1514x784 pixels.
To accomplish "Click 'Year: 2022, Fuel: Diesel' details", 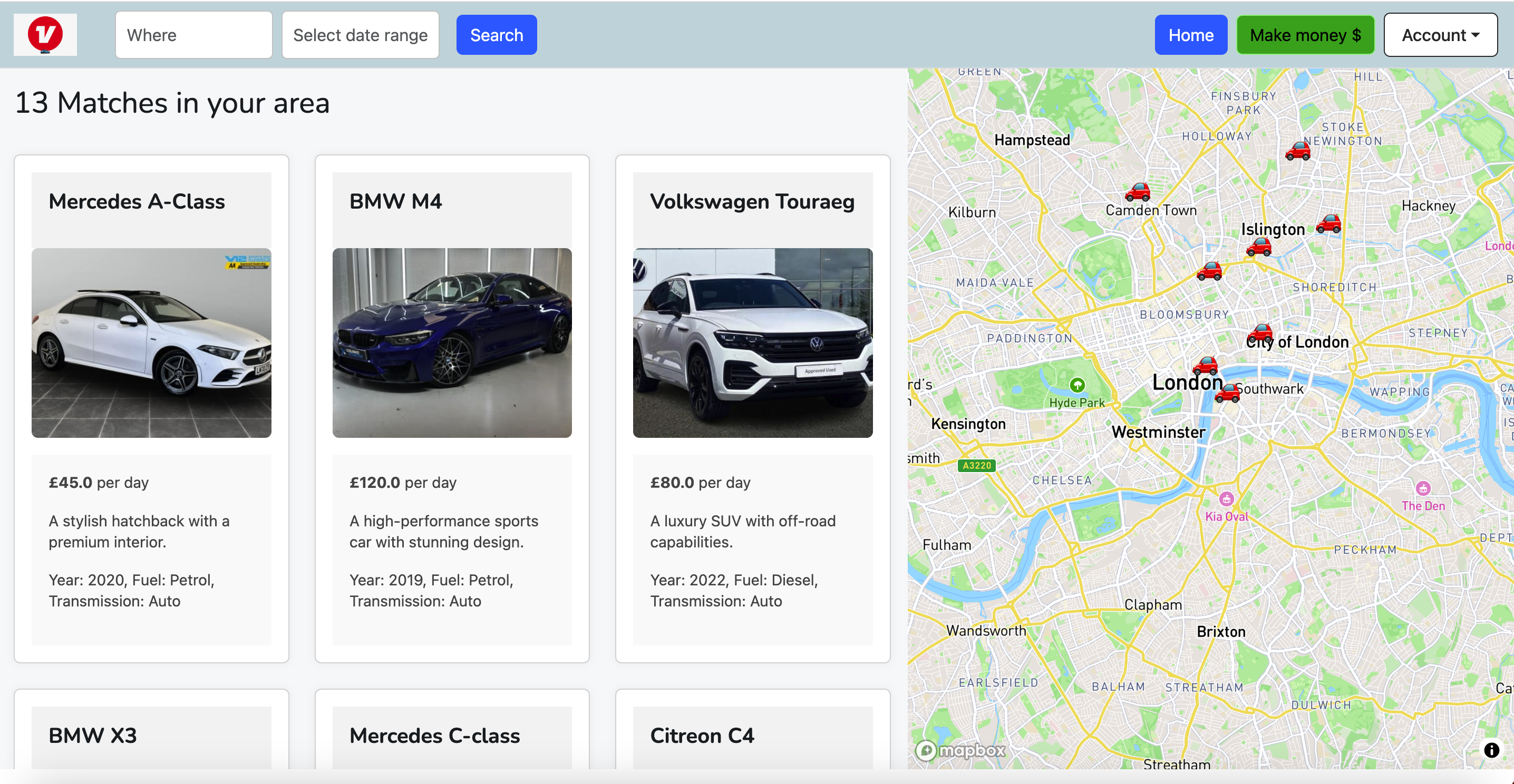I will [x=734, y=590].
